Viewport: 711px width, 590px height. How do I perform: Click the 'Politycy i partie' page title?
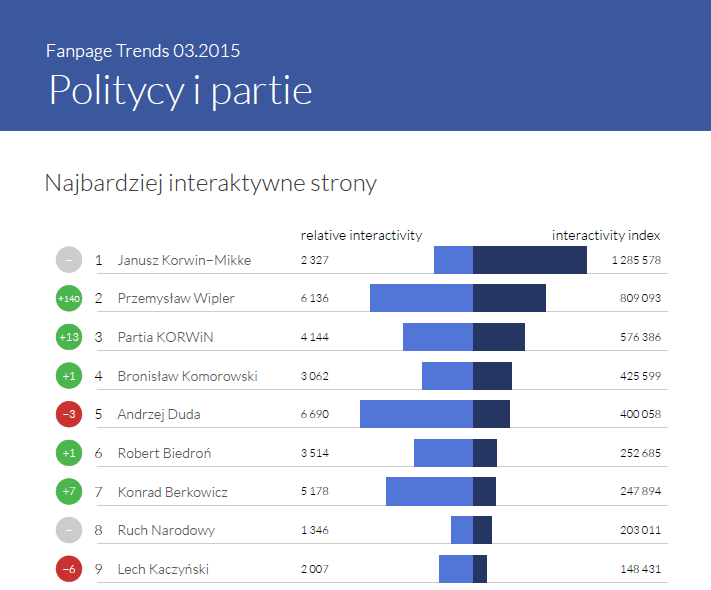click(x=180, y=90)
